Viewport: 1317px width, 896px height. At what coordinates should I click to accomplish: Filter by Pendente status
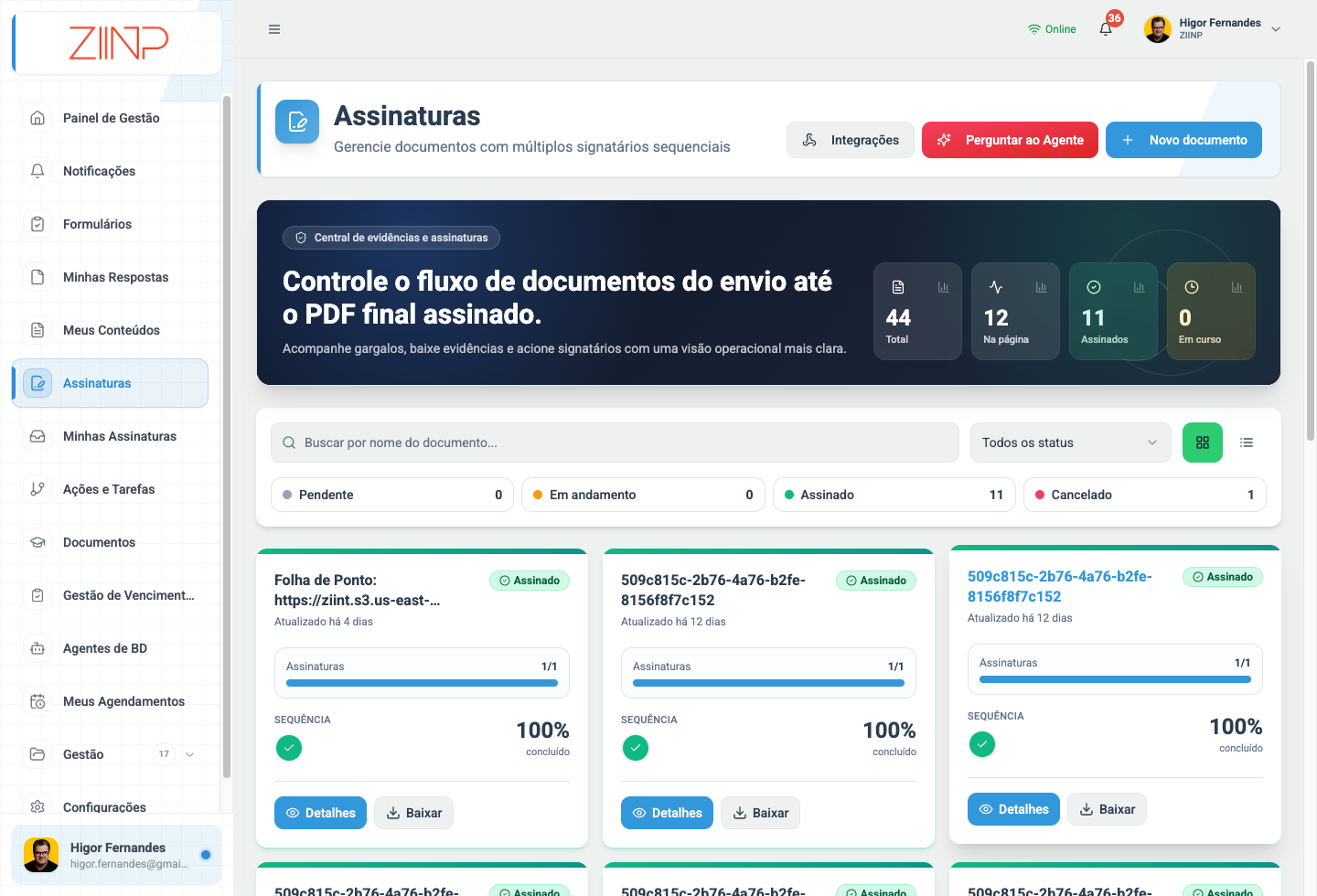pyautogui.click(x=392, y=495)
